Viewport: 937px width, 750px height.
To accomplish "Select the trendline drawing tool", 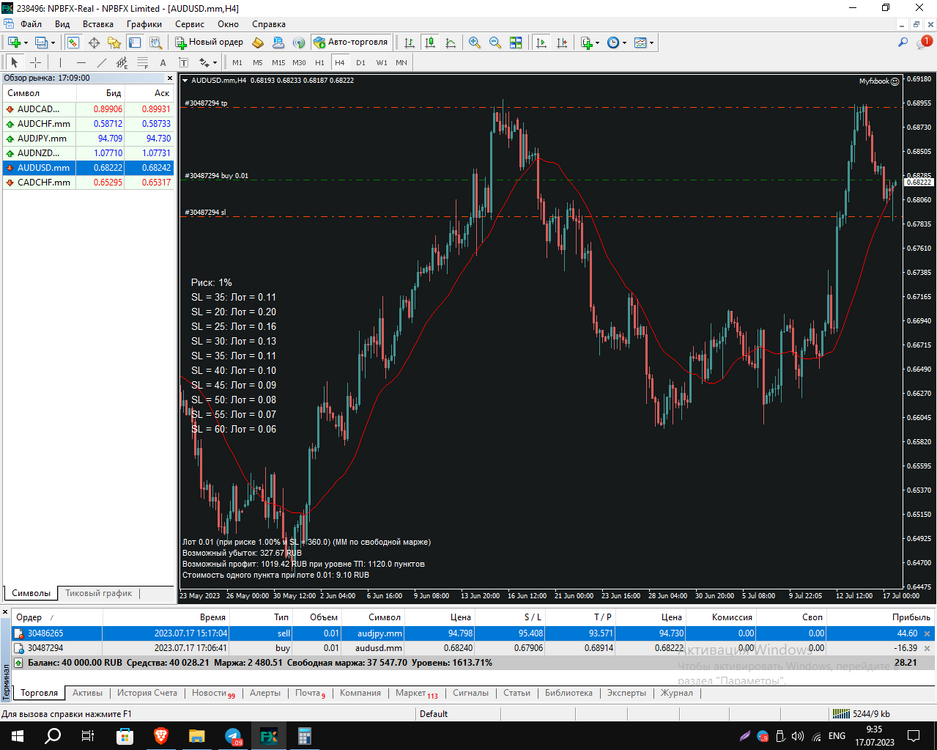I will tap(102, 62).
